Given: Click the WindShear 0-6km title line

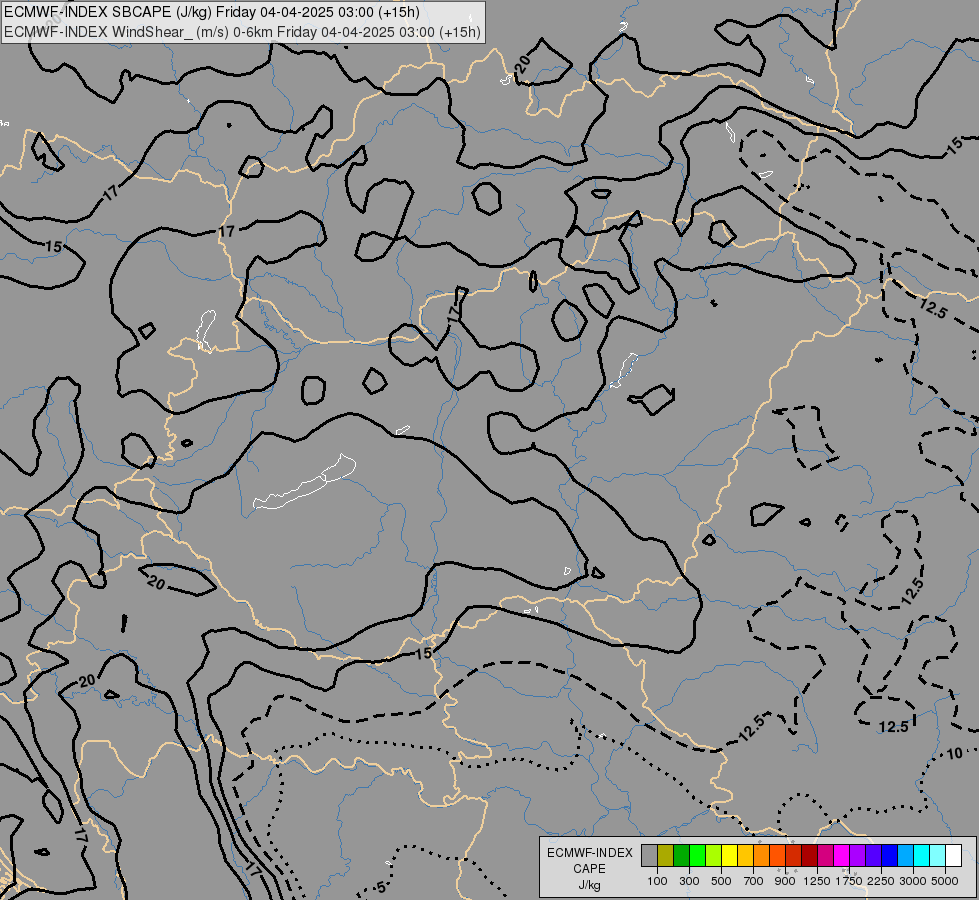Looking at the screenshot, I should click(x=242, y=32).
